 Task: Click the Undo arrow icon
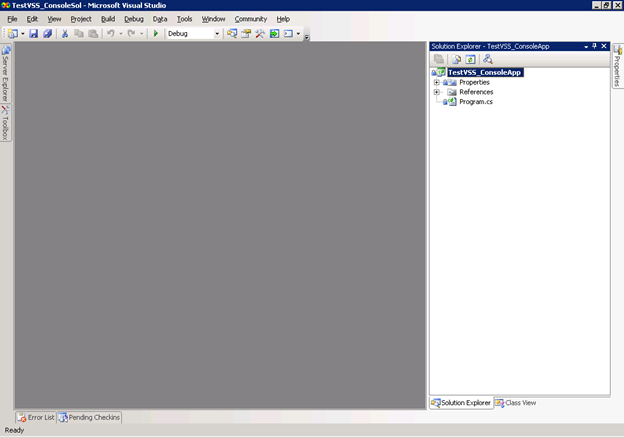[111, 34]
